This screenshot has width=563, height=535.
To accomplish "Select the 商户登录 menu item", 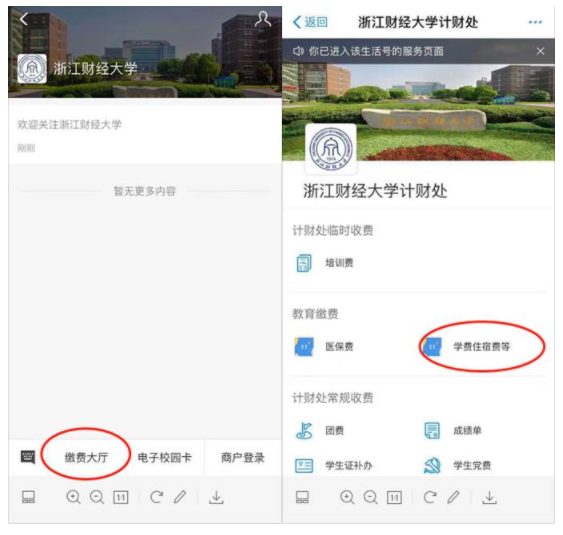I will [x=243, y=457].
